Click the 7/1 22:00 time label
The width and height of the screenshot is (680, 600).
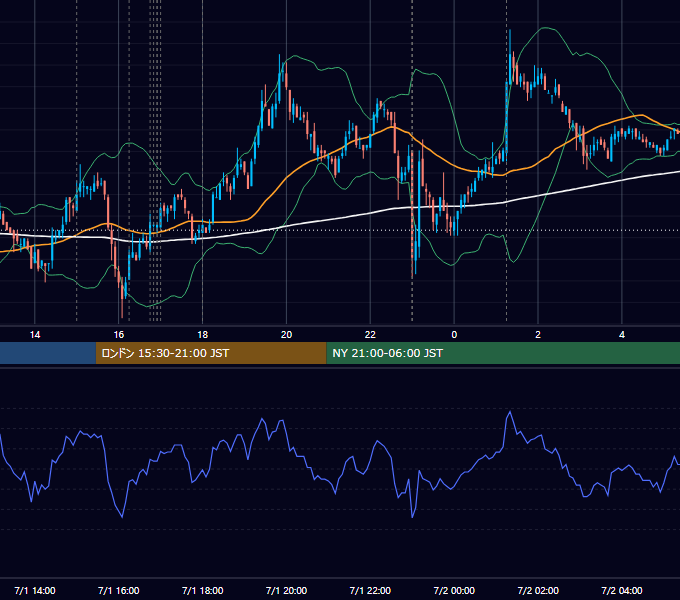click(x=370, y=590)
